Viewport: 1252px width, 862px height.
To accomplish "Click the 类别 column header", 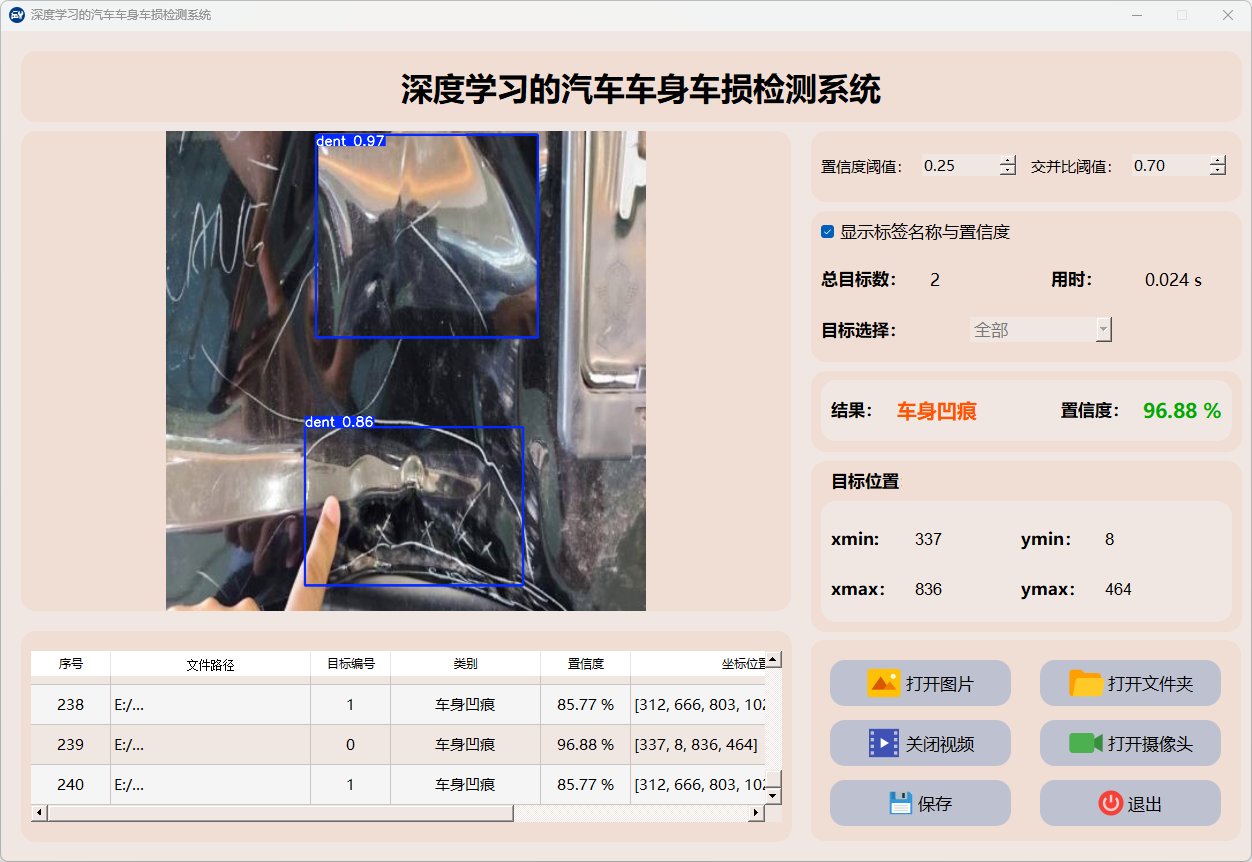I will pyautogui.click(x=465, y=664).
